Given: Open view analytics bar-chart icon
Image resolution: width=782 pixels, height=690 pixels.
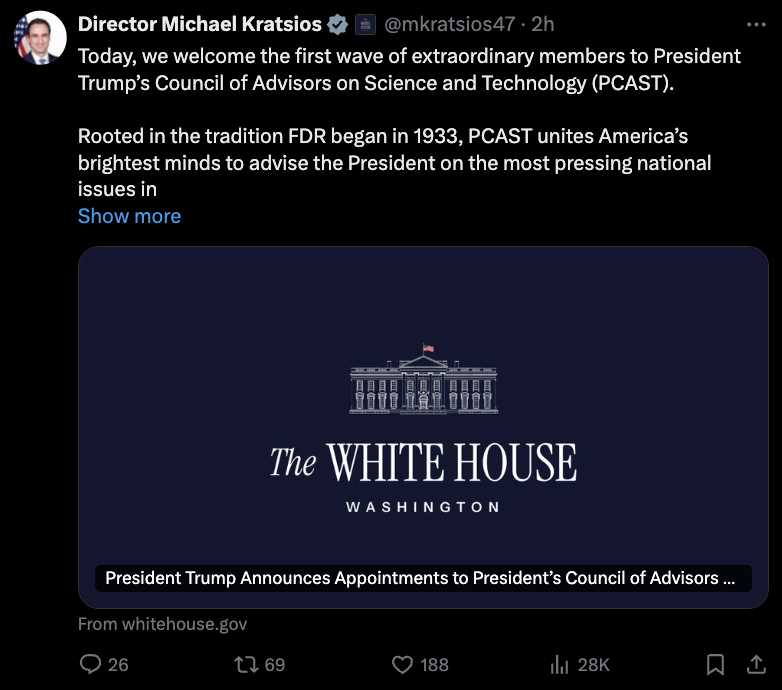Looking at the screenshot, I should 560,664.
